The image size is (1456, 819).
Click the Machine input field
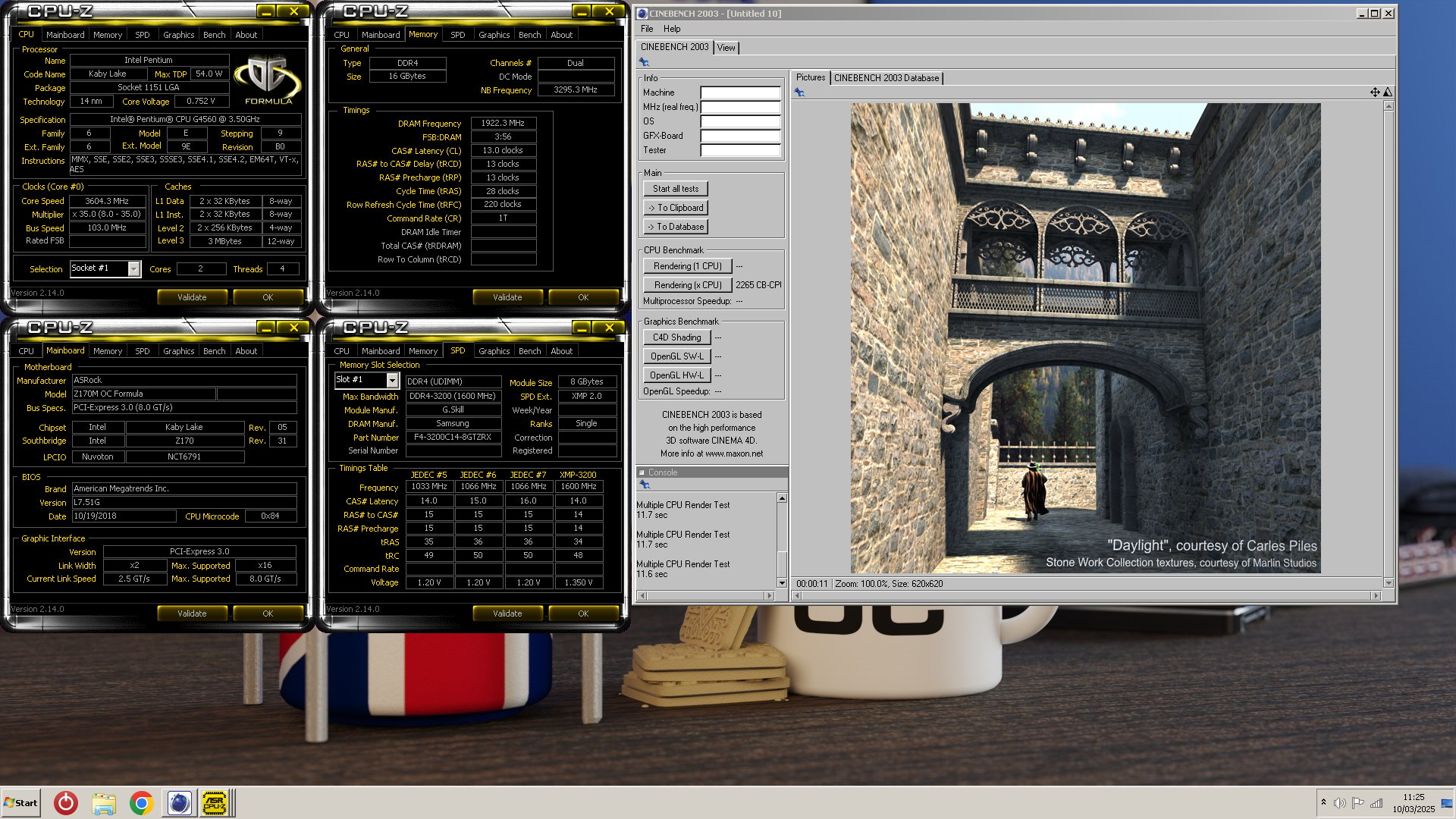[740, 93]
